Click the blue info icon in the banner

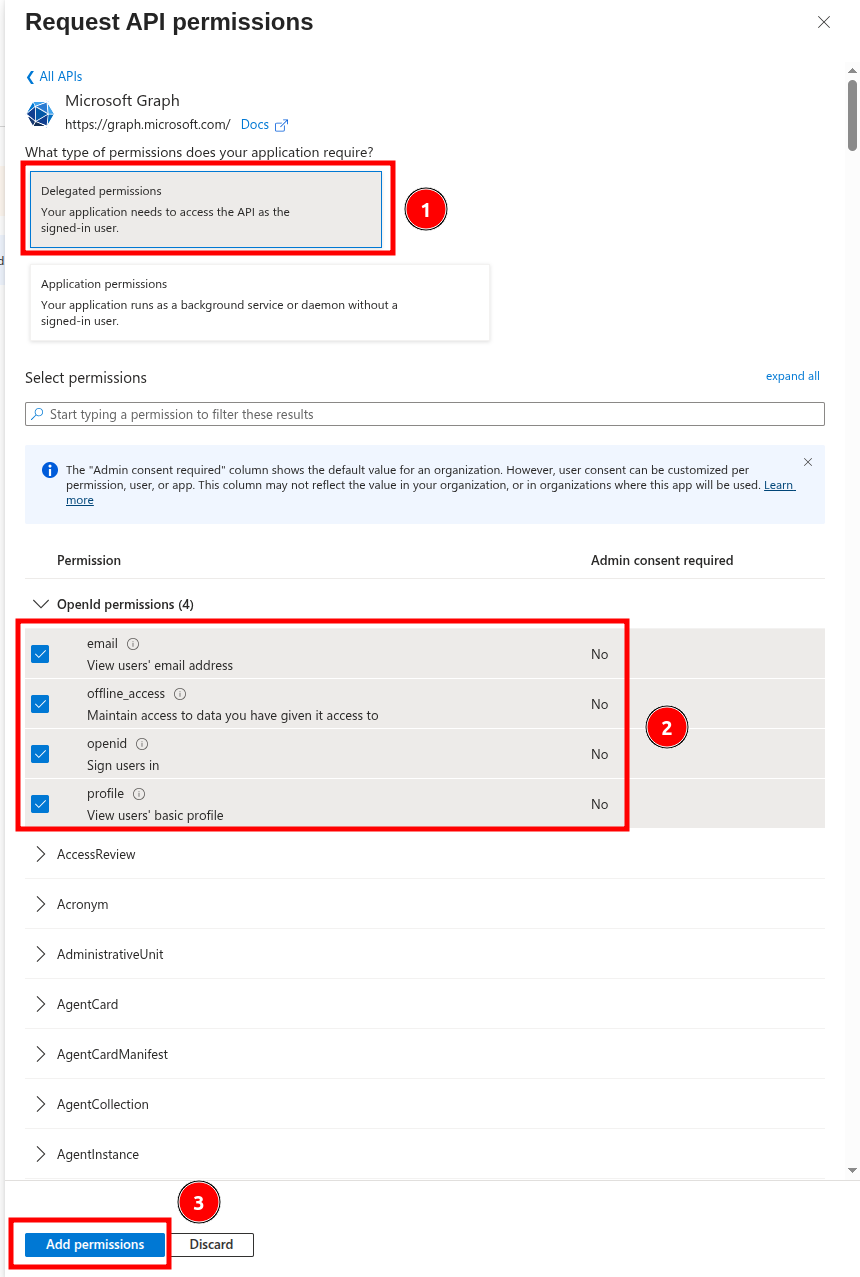pos(50,470)
